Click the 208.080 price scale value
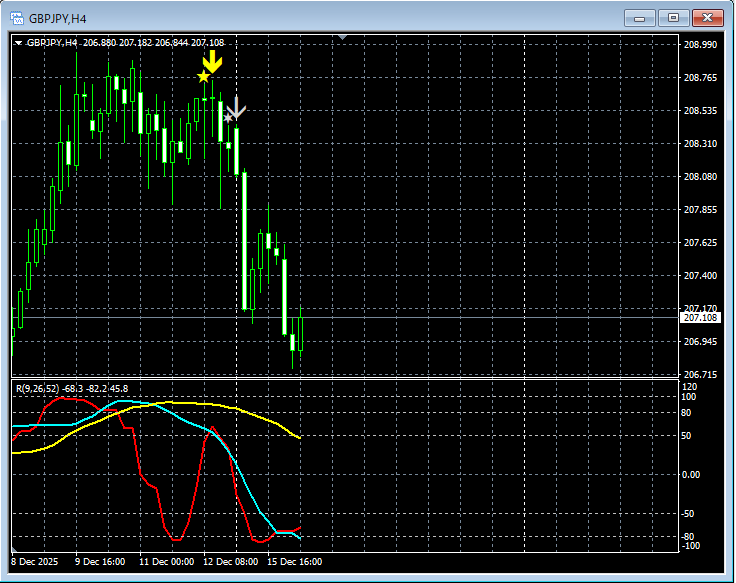 (x=700, y=176)
